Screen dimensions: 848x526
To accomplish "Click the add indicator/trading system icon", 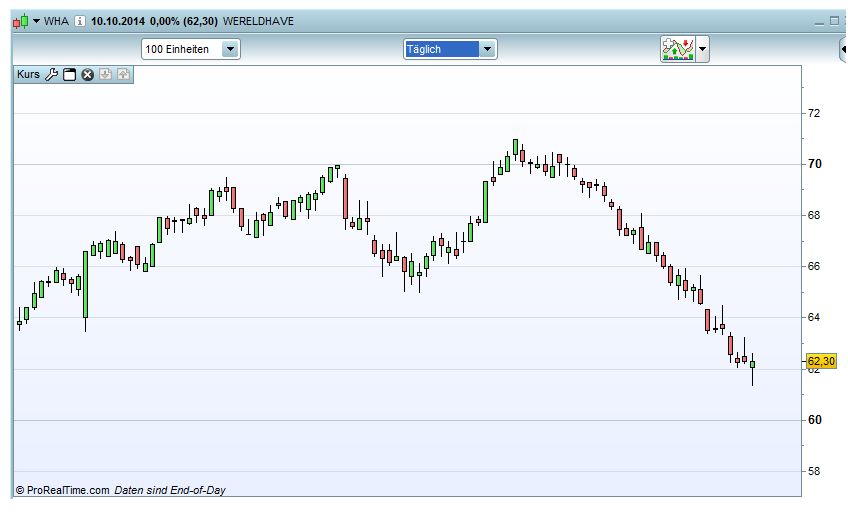I will coord(678,49).
